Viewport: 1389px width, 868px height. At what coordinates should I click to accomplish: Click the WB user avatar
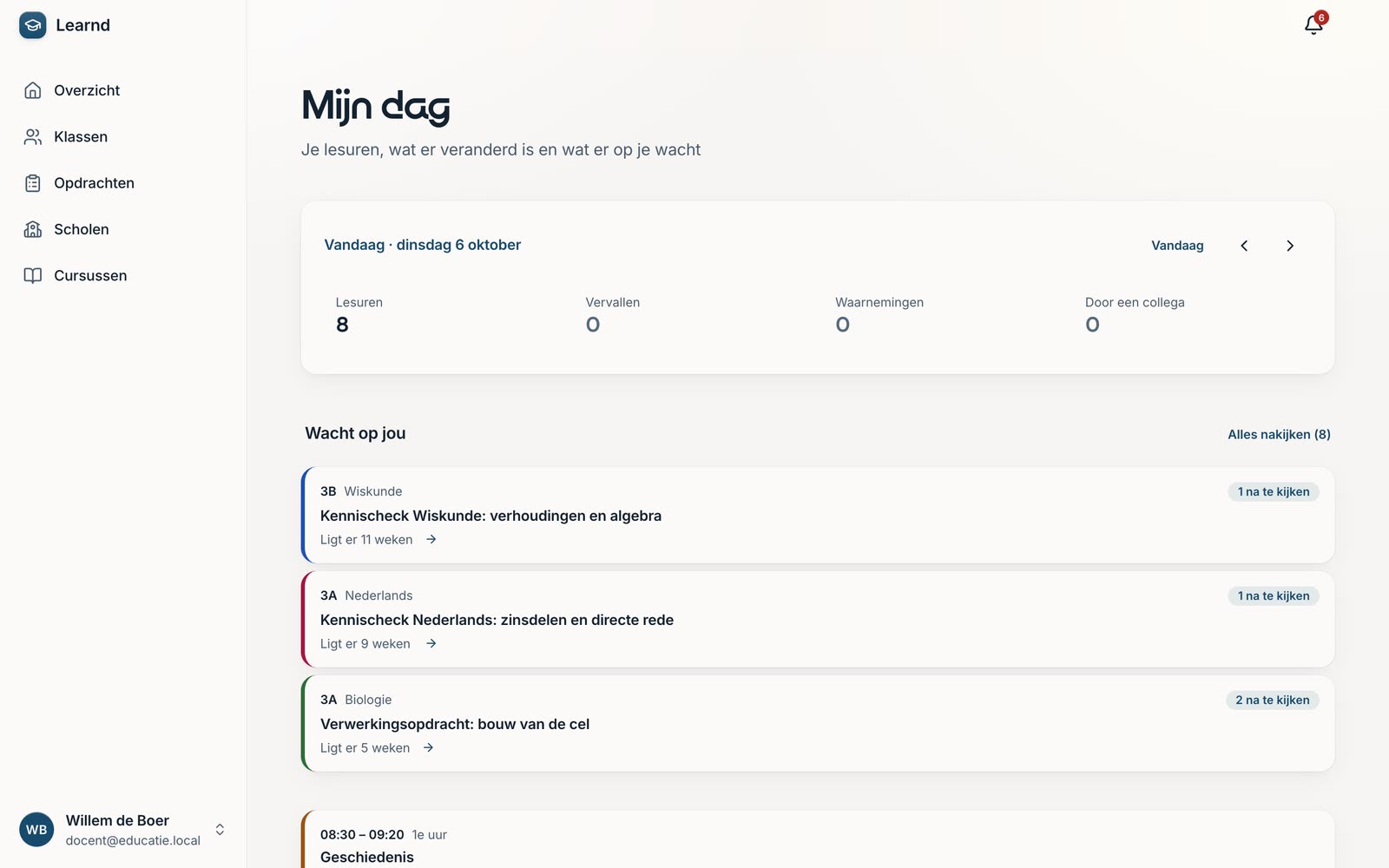(36, 830)
